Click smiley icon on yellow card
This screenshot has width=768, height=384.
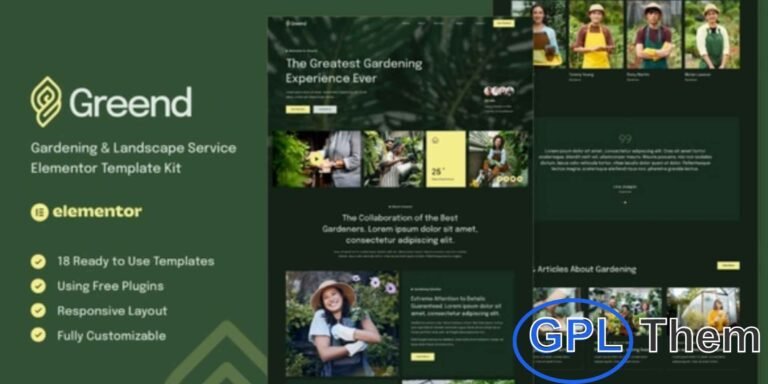(x=435, y=141)
